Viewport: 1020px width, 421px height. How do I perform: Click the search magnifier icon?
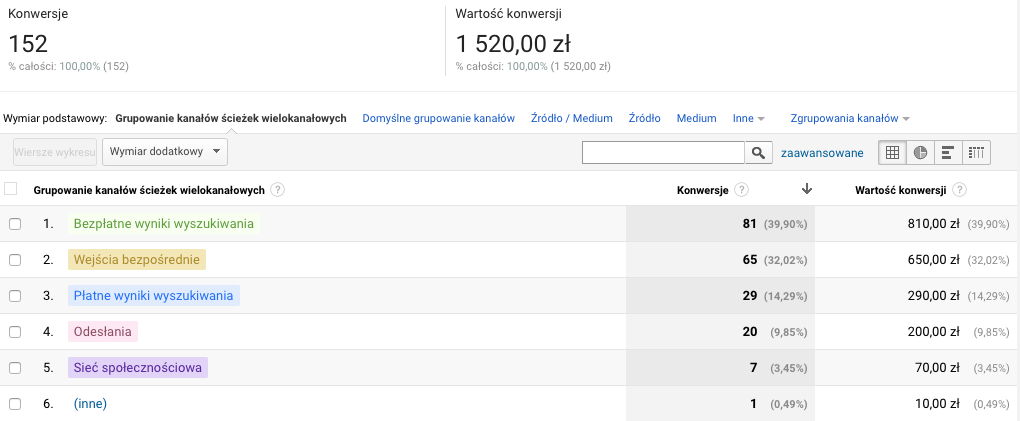pyautogui.click(x=758, y=152)
